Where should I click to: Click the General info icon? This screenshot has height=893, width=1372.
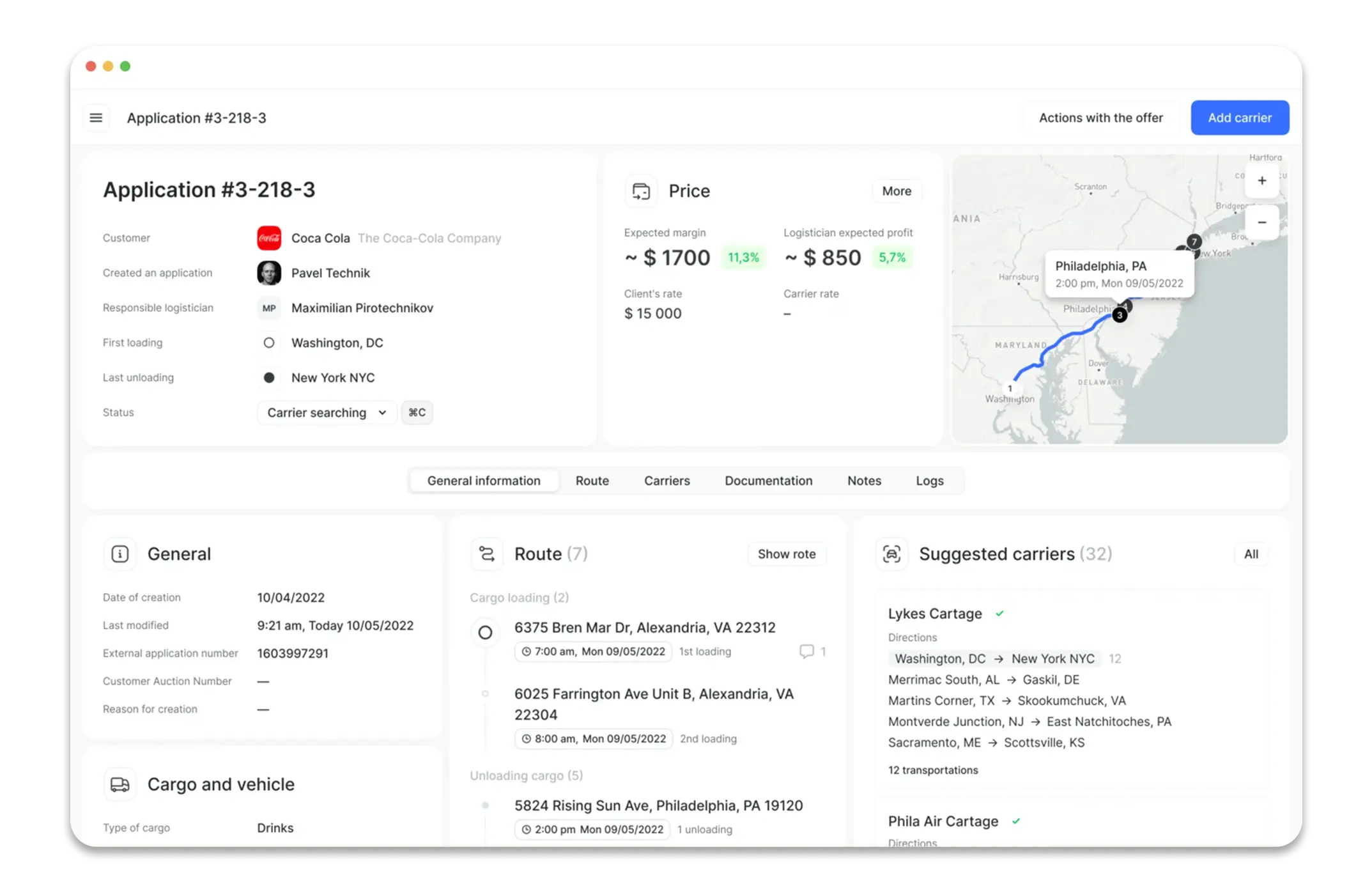120,554
